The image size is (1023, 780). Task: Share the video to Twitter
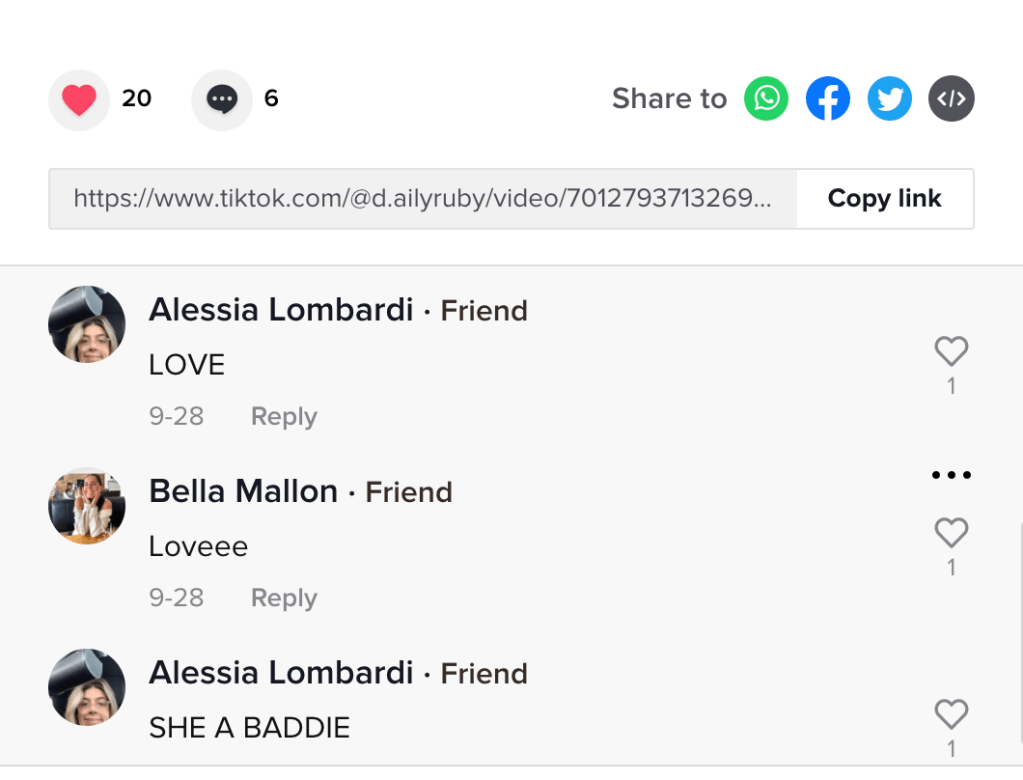pyautogui.click(x=889, y=99)
